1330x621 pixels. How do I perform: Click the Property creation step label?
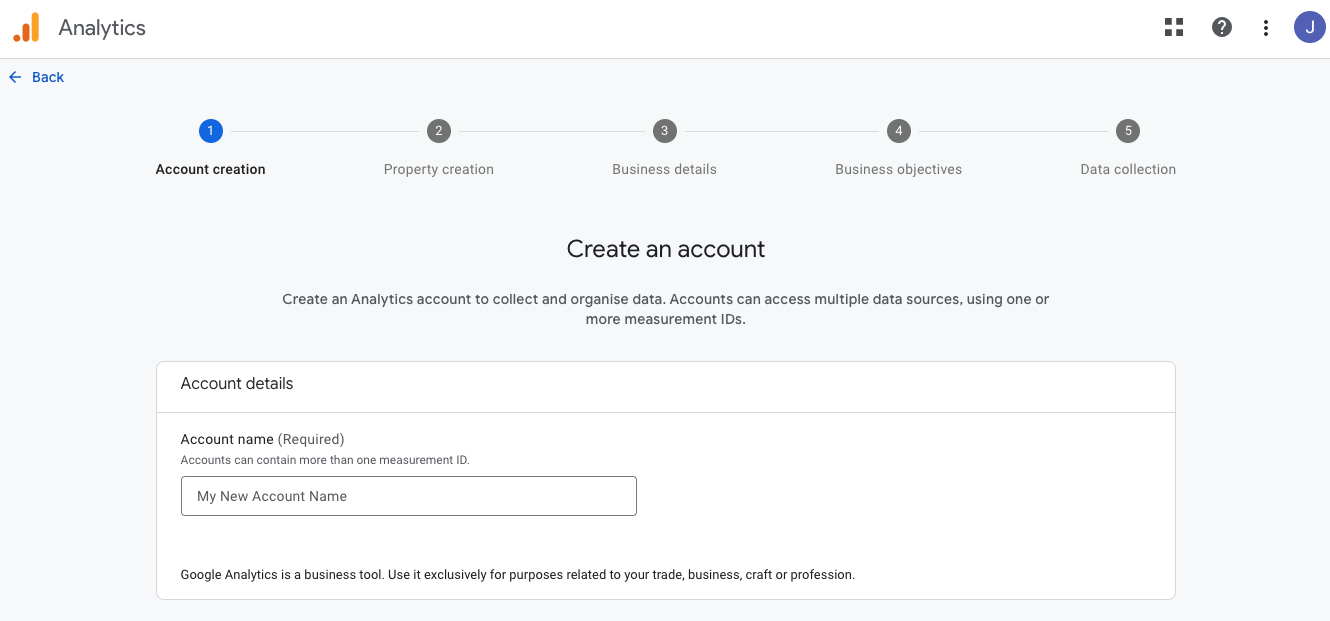click(439, 169)
